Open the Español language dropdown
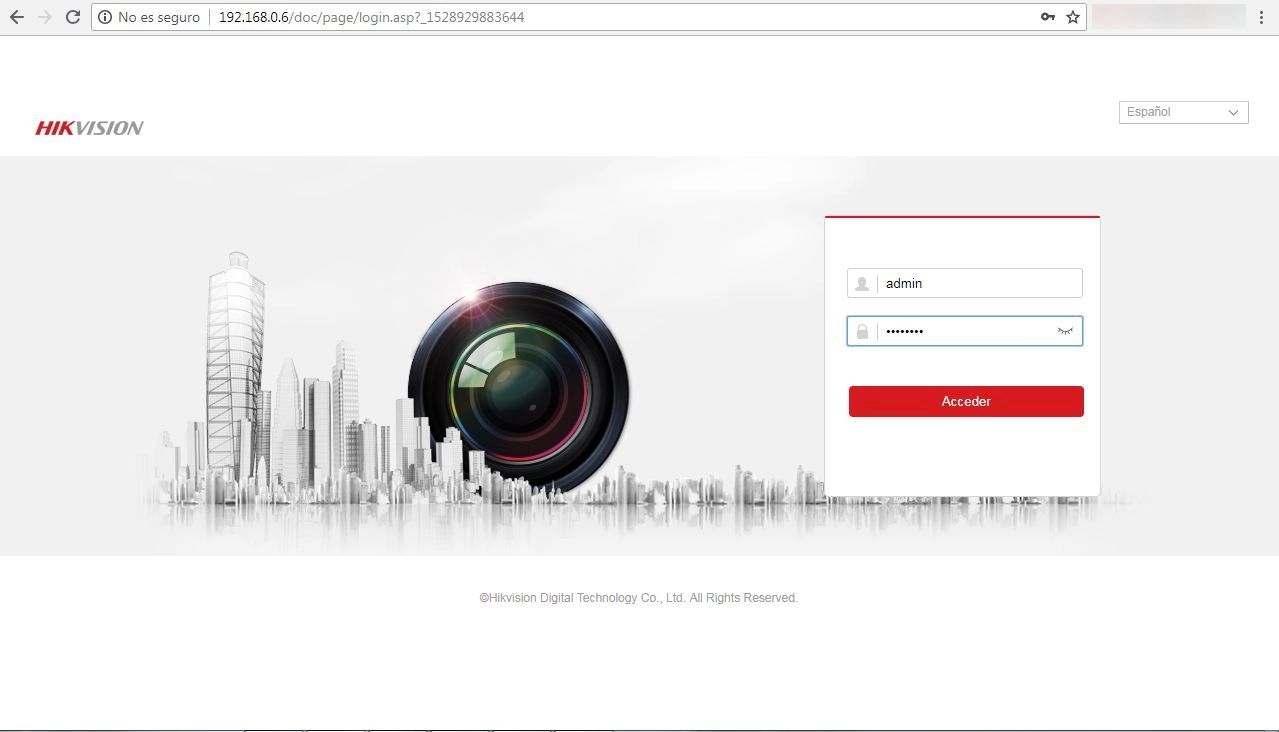The image size is (1279, 732). pyautogui.click(x=1183, y=112)
